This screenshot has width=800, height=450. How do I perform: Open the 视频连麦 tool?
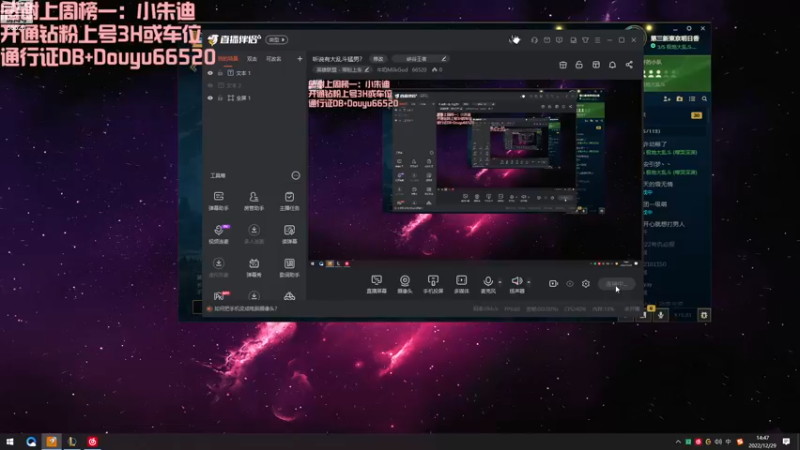point(218,234)
